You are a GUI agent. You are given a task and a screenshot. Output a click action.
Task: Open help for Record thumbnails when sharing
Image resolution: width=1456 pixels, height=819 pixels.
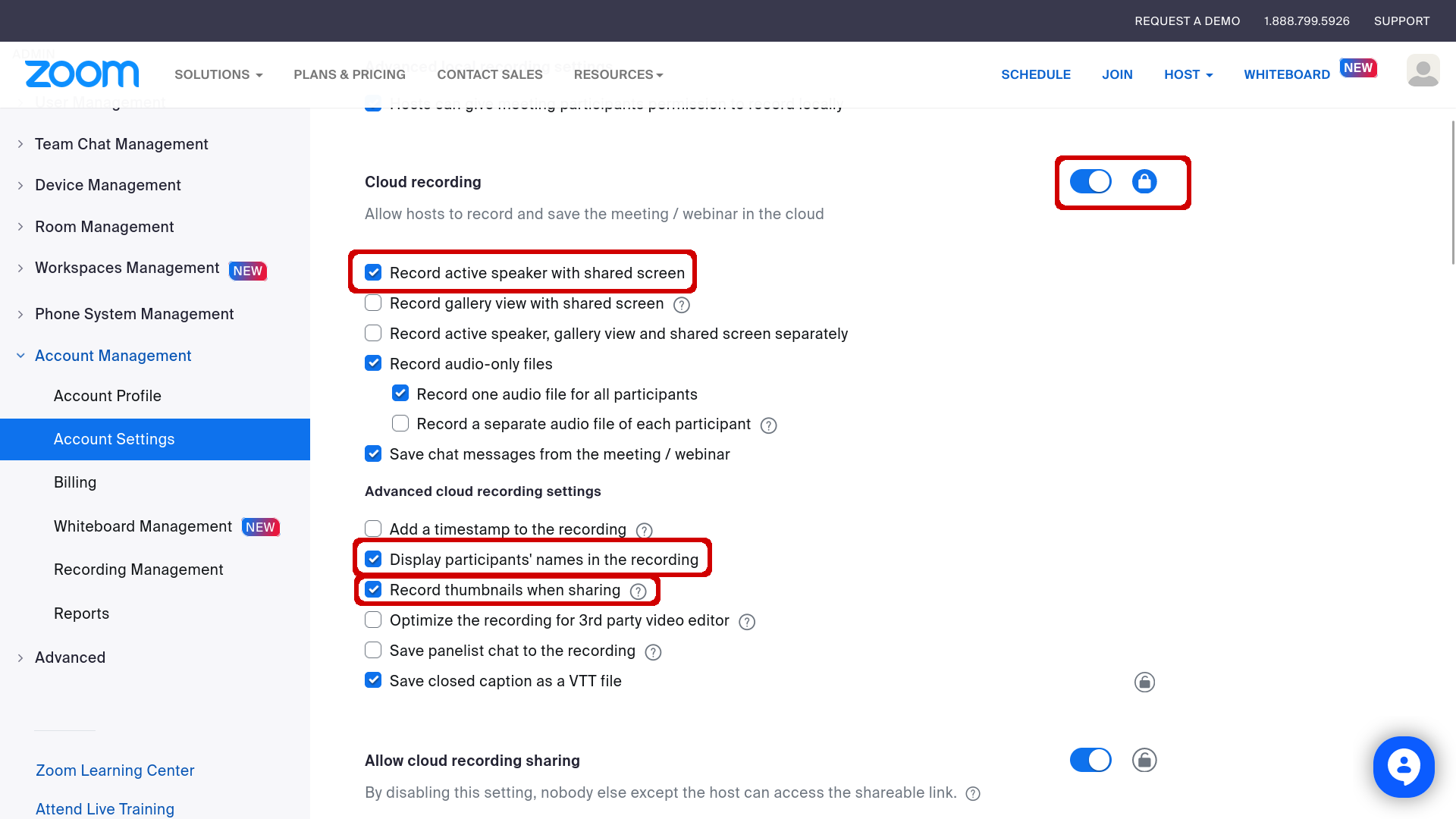tap(639, 591)
